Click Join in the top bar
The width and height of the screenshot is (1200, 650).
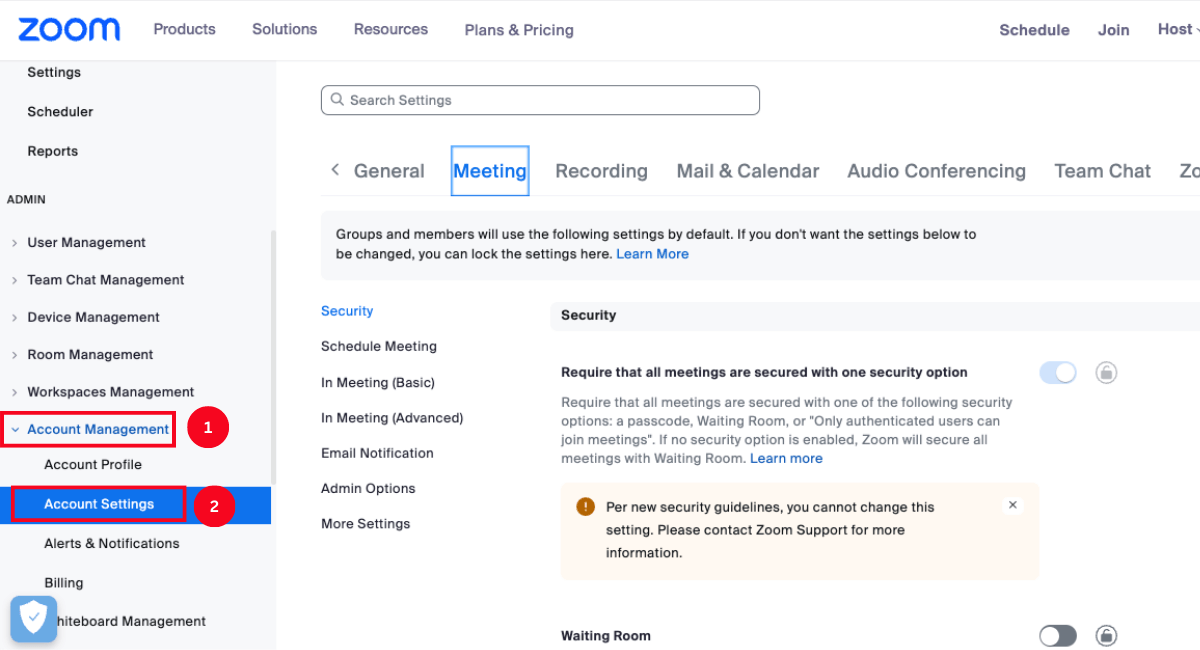click(x=1114, y=30)
